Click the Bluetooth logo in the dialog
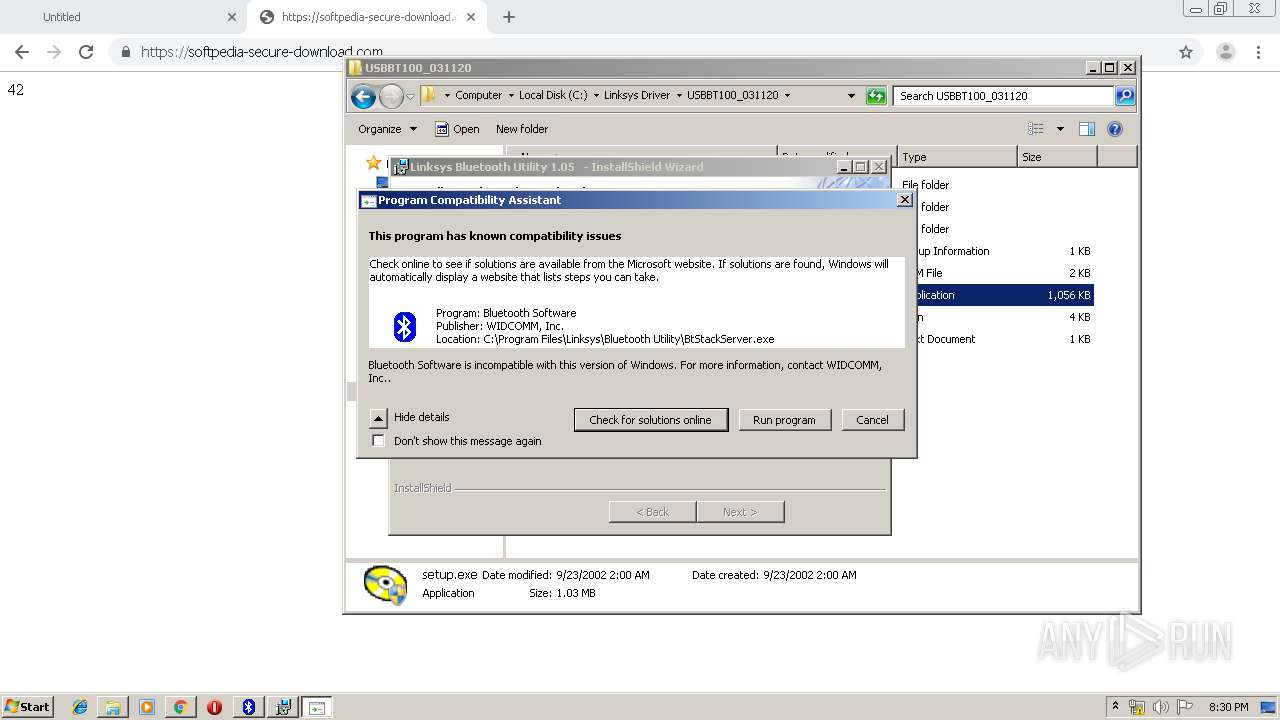Viewport: 1280px width, 720px height. coord(404,326)
